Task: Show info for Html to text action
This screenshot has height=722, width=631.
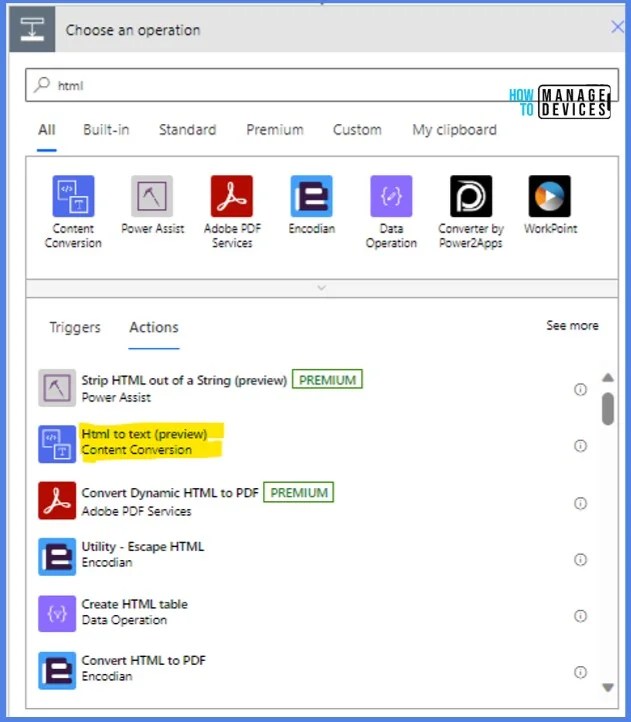Action: pyautogui.click(x=580, y=445)
